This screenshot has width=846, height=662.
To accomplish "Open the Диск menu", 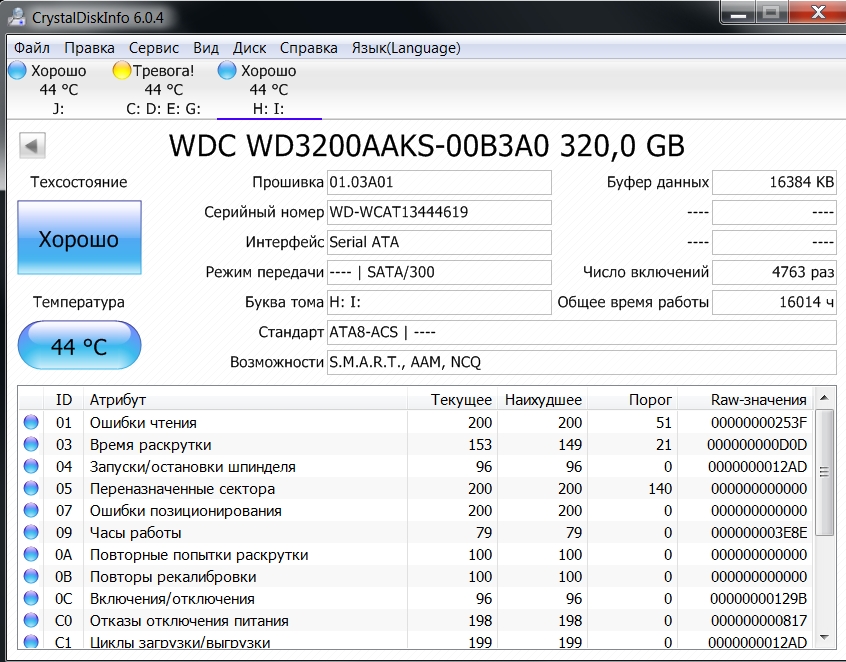I will pyautogui.click(x=249, y=48).
